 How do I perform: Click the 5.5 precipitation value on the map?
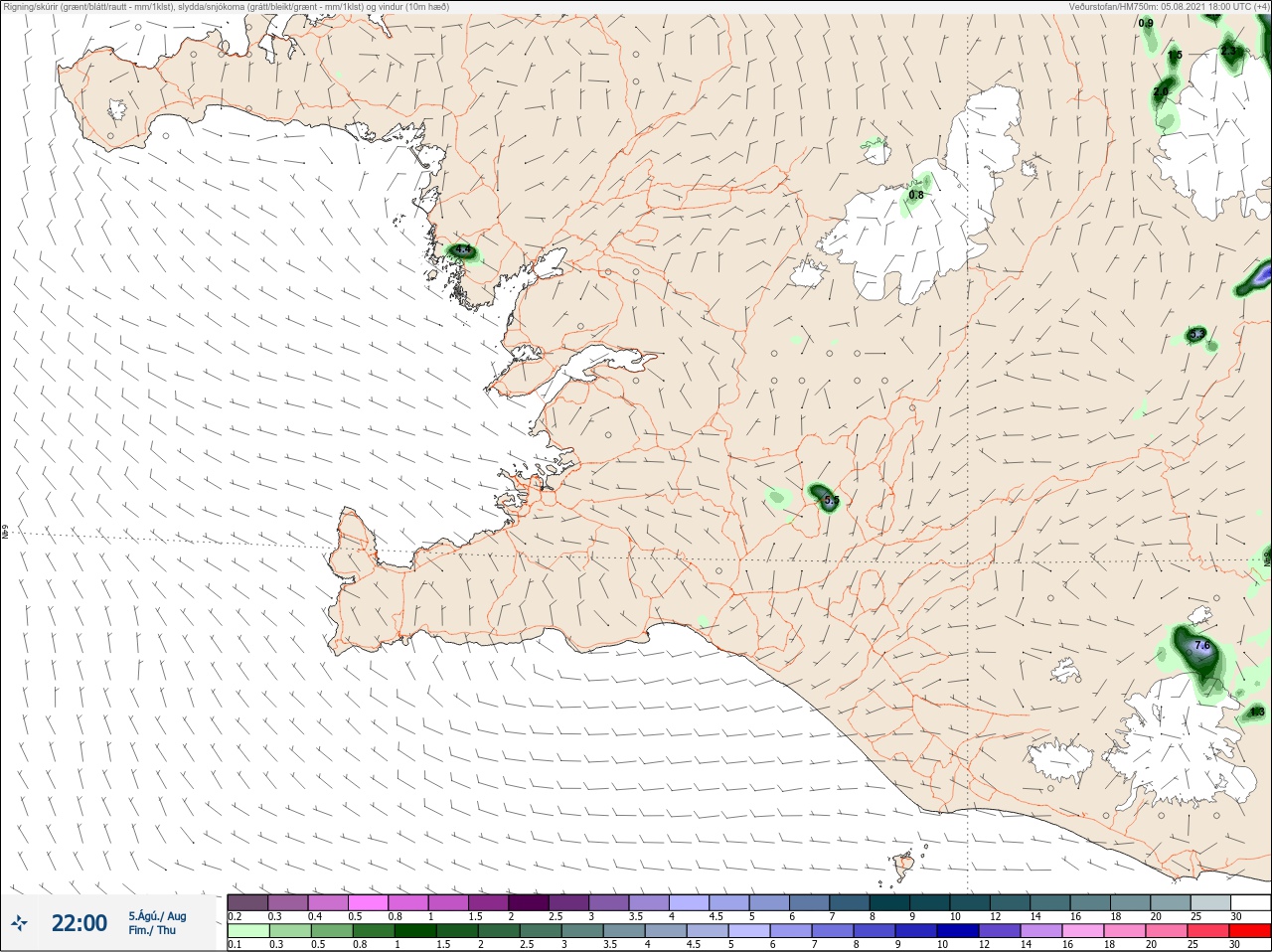pyautogui.click(x=832, y=500)
